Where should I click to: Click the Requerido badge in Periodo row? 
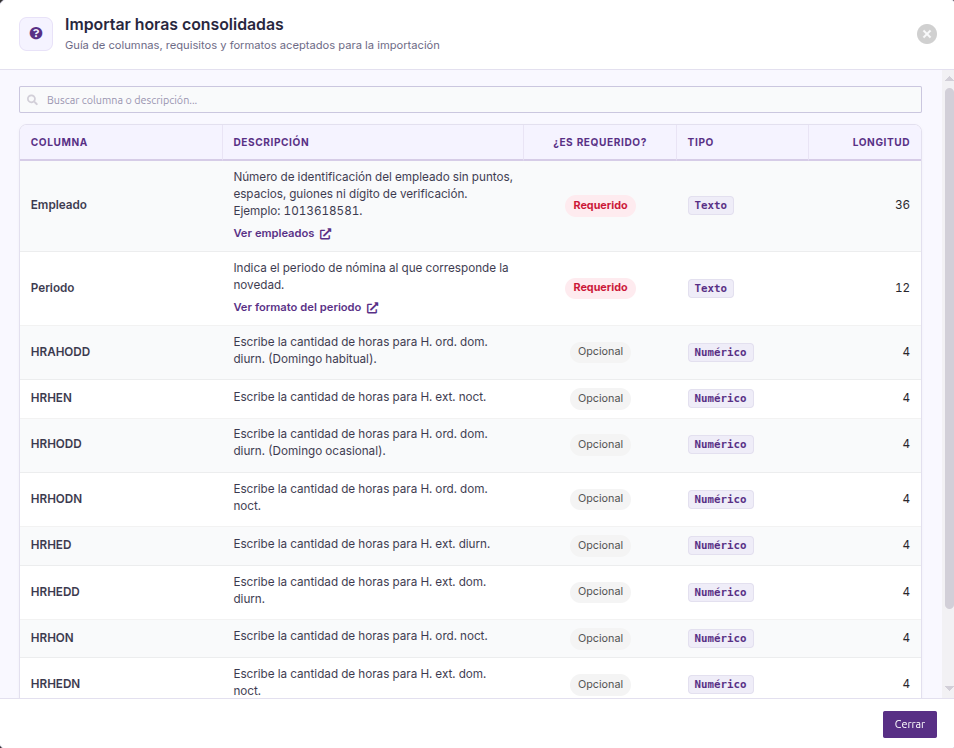tap(600, 288)
